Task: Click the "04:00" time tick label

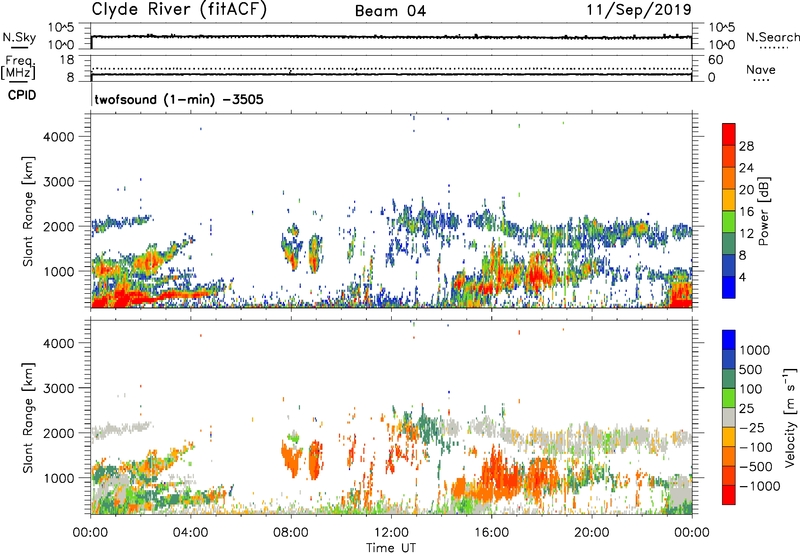Action: click(190, 533)
